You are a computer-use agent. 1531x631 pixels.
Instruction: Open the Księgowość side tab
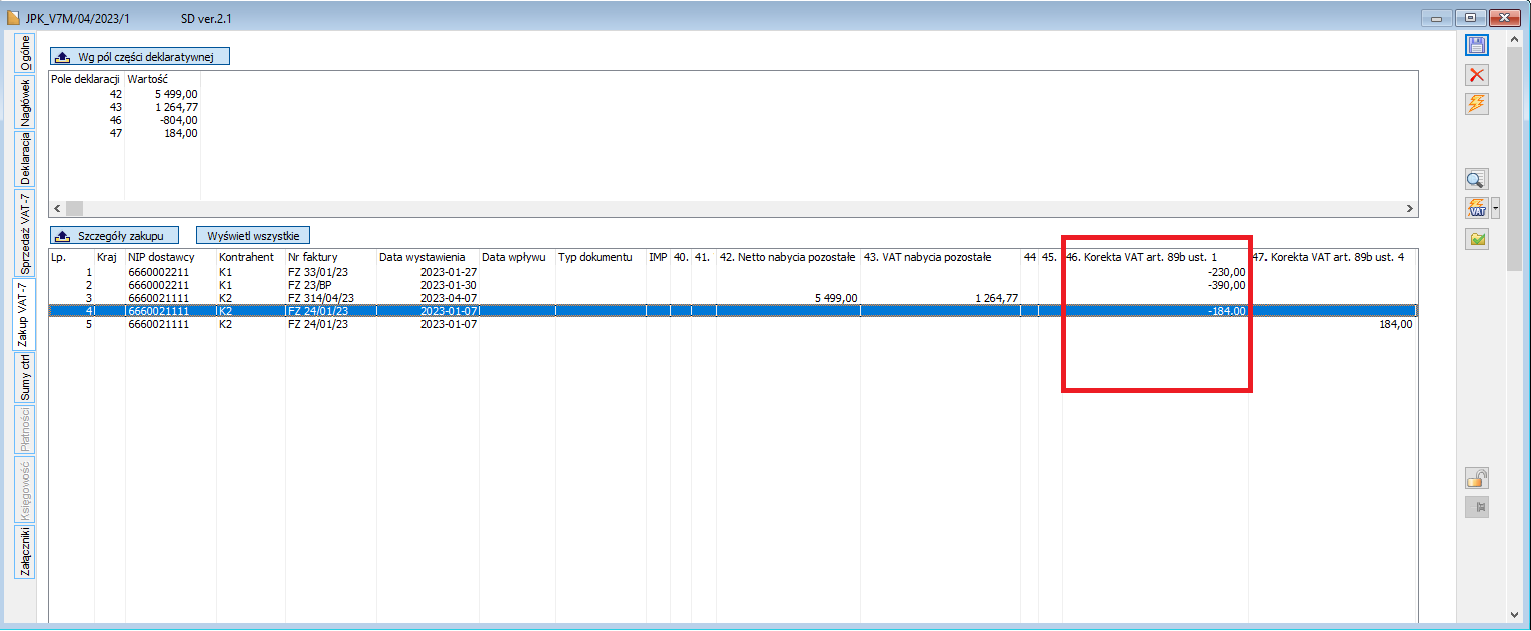[x=24, y=490]
